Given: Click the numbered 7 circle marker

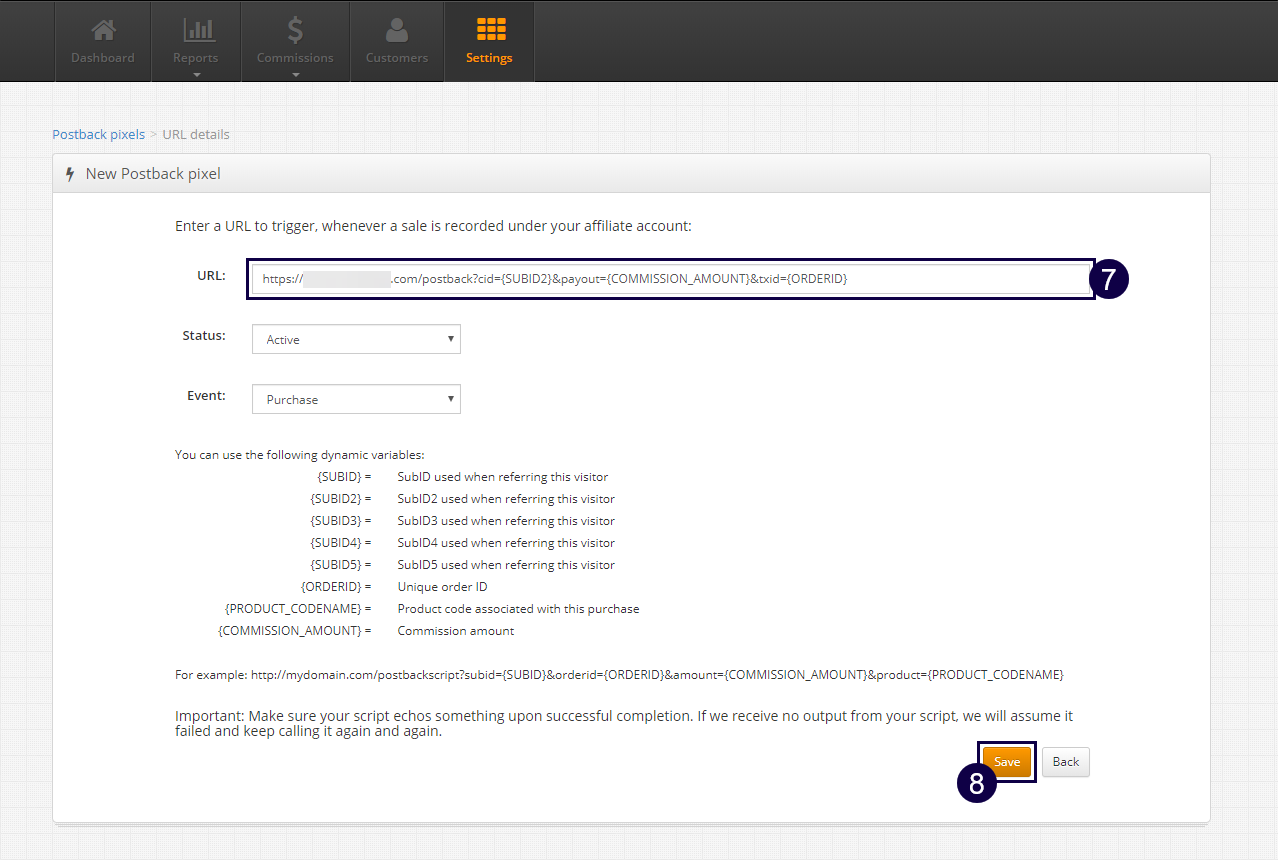Looking at the screenshot, I should pyautogui.click(x=1108, y=280).
